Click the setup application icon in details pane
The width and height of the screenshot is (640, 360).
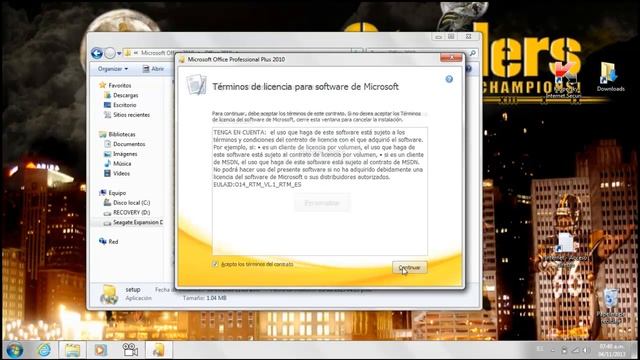click(109, 294)
